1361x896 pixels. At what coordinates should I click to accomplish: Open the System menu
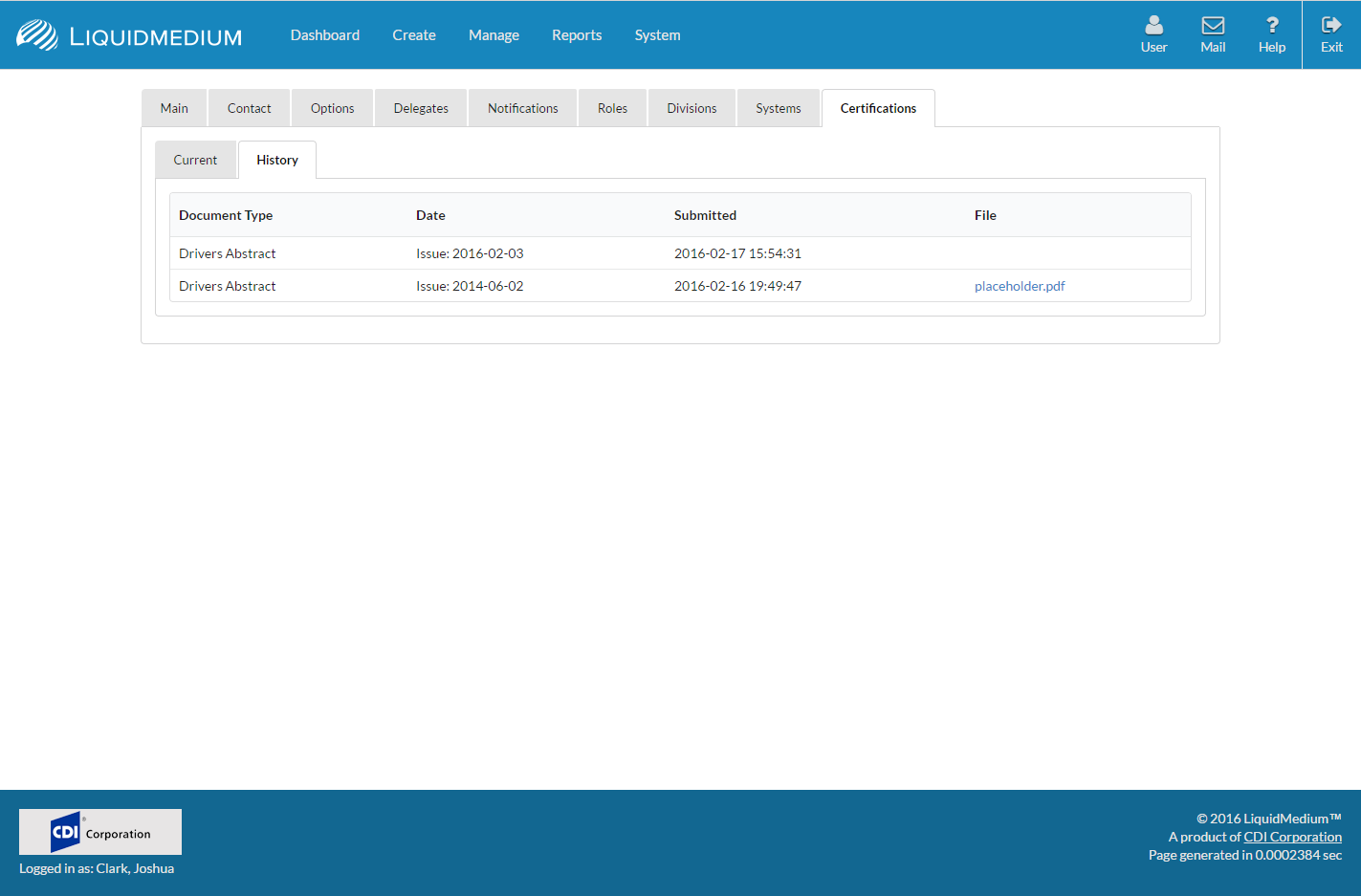657,35
